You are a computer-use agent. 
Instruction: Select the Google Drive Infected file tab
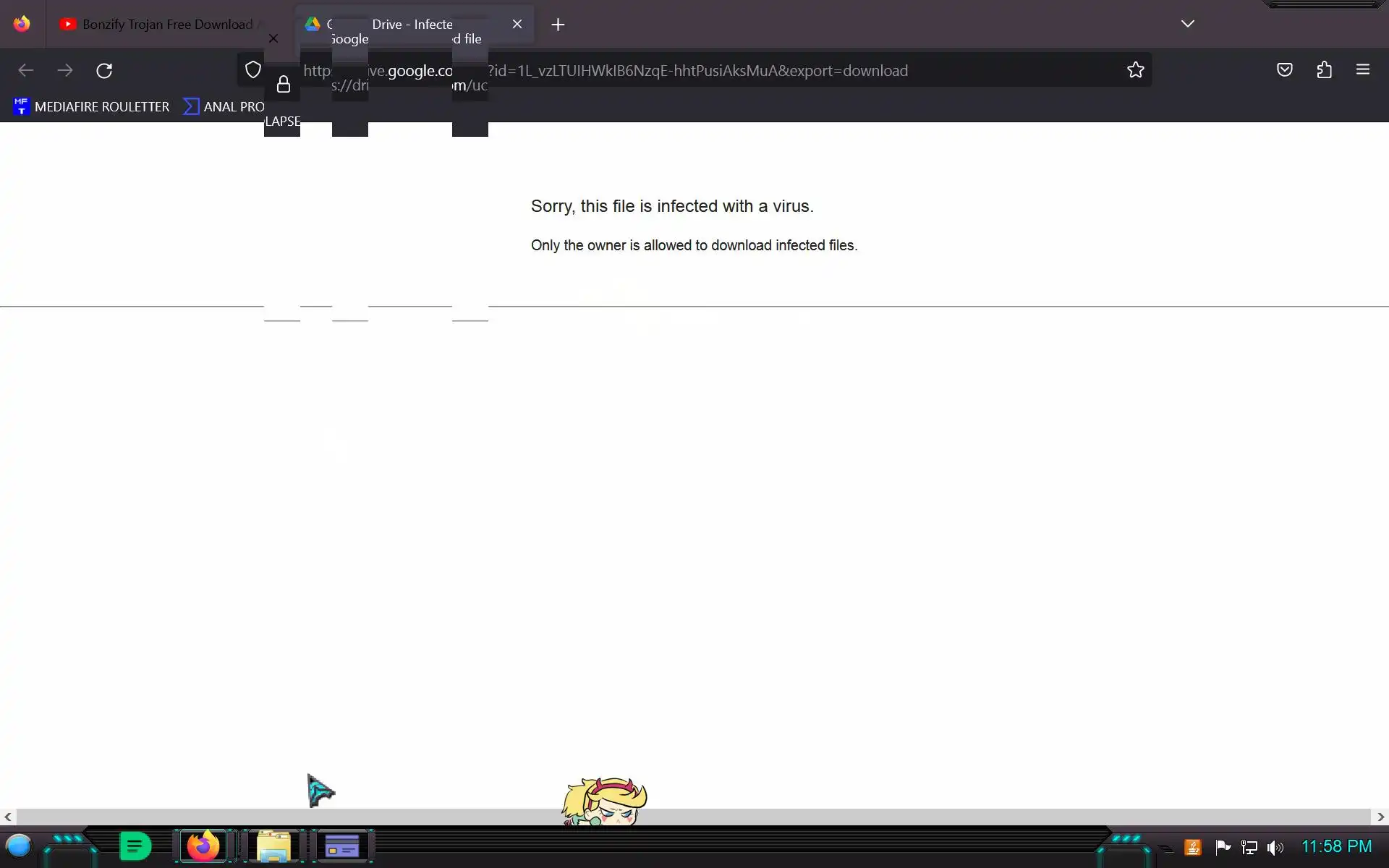point(412,25)
